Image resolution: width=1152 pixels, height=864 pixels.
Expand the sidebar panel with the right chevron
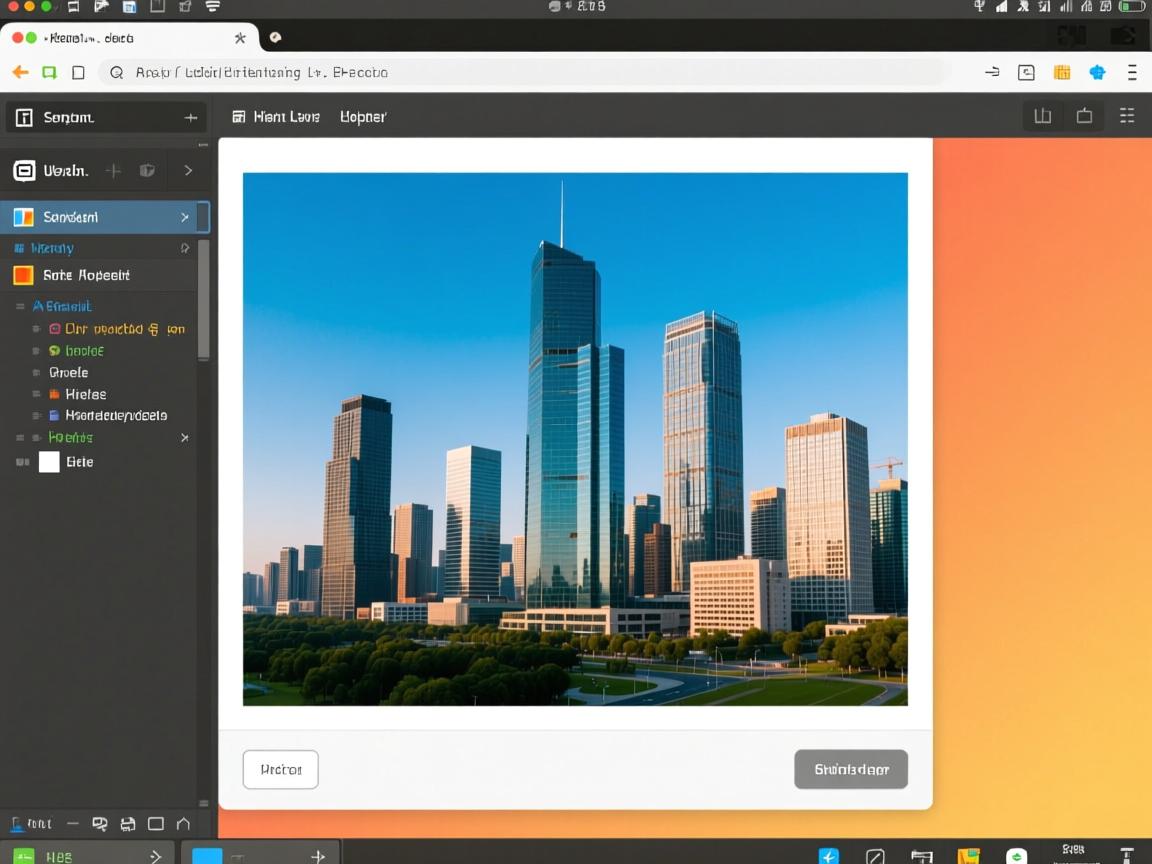(188, 170)
